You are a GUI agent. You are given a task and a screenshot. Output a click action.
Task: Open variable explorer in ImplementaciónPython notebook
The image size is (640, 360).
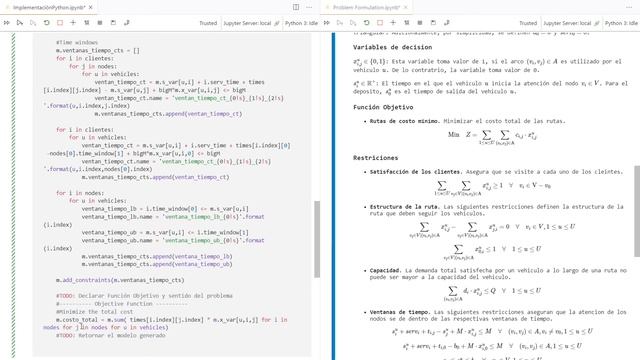coord(100,23)
